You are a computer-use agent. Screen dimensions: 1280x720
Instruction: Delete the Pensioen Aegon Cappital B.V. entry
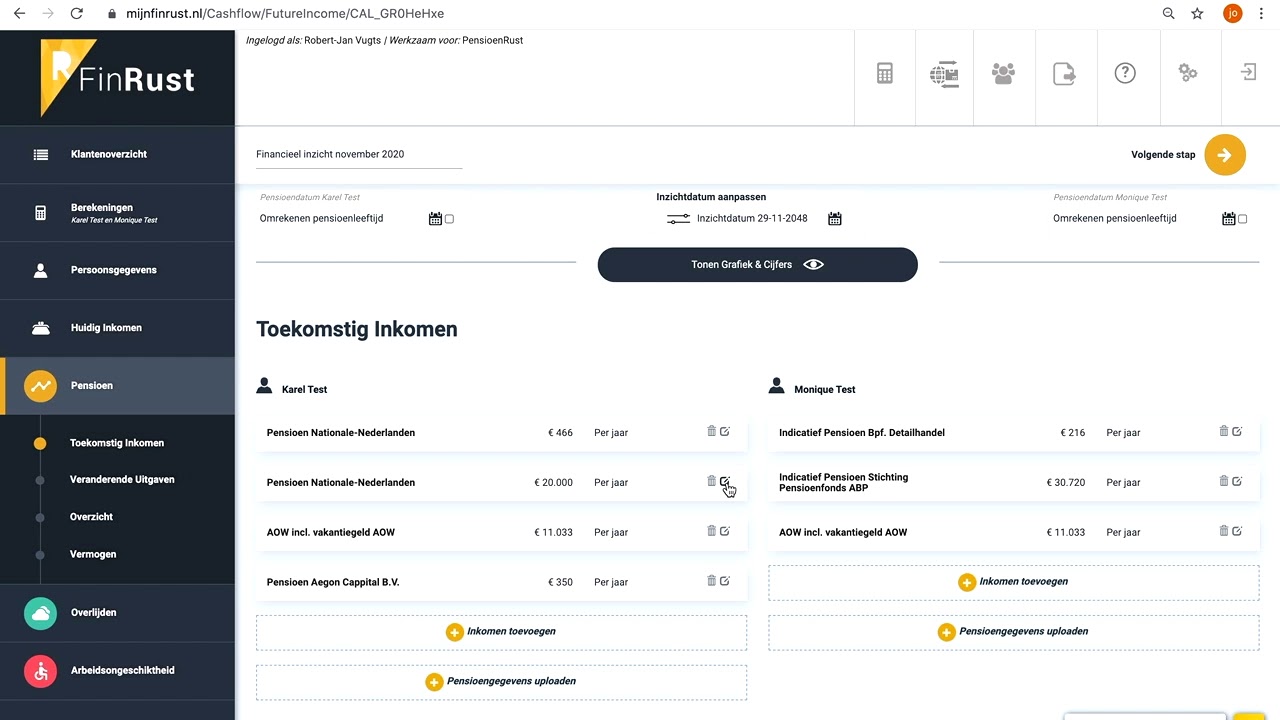(x=712, y=581)
